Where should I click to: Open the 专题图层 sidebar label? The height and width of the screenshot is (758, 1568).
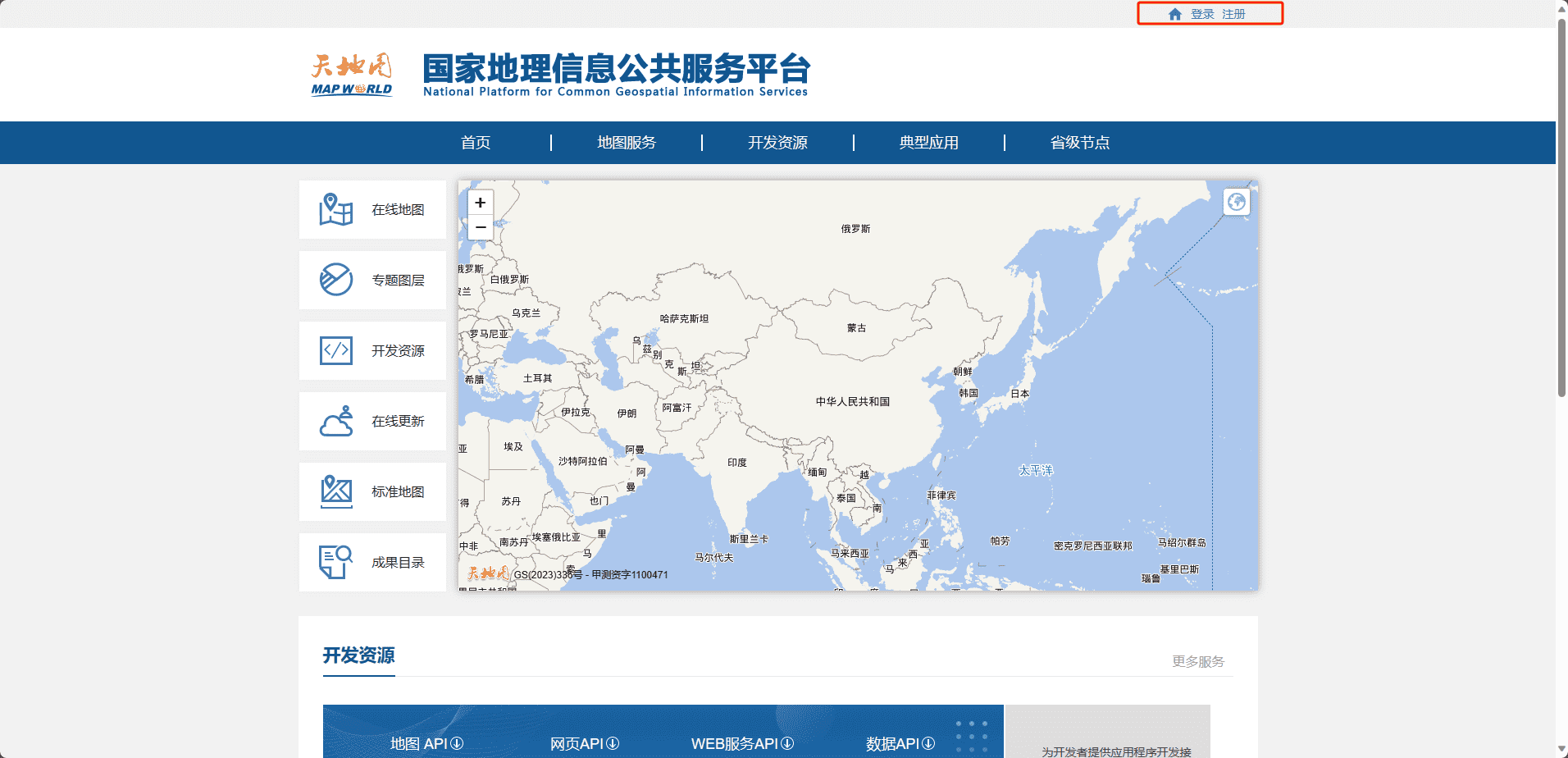pos(398,281)
